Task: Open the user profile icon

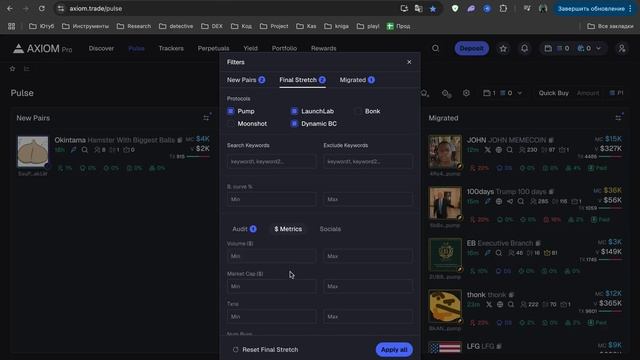Action: 622,49
